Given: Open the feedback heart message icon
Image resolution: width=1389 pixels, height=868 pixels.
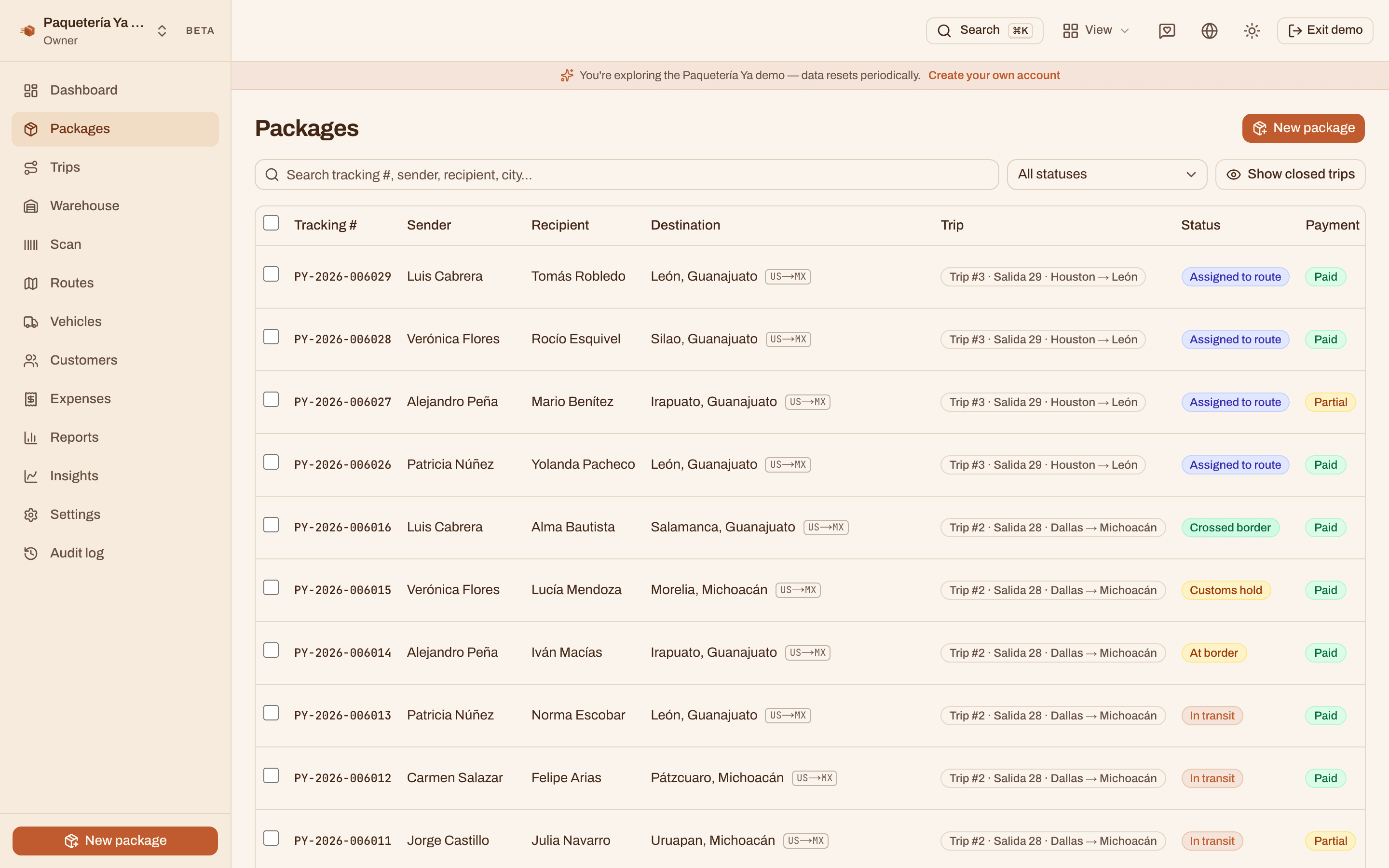Looking at the screenshot, I should (1167, 30).
